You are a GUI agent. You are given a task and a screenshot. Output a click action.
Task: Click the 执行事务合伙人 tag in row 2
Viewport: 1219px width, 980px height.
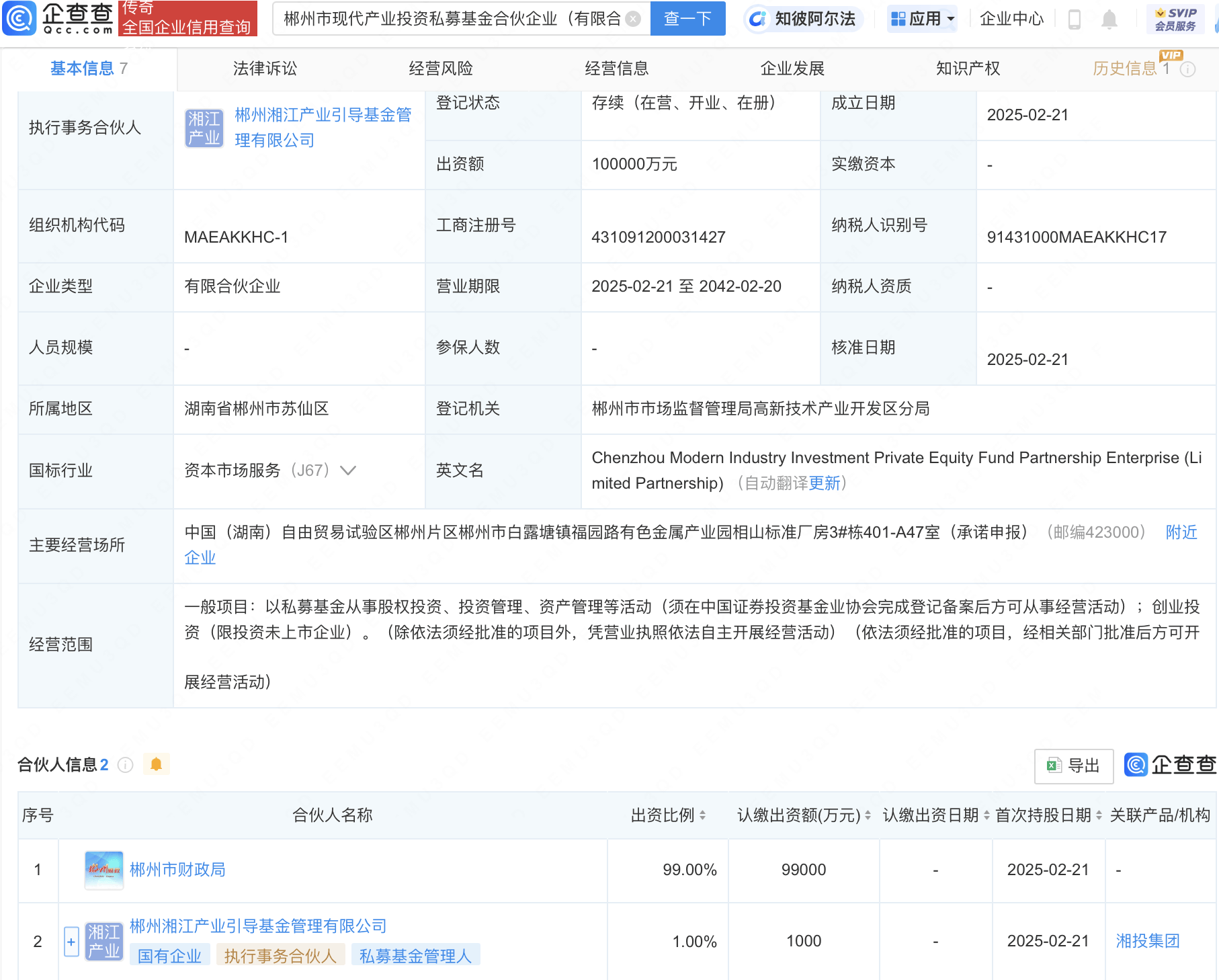[280, 956]
